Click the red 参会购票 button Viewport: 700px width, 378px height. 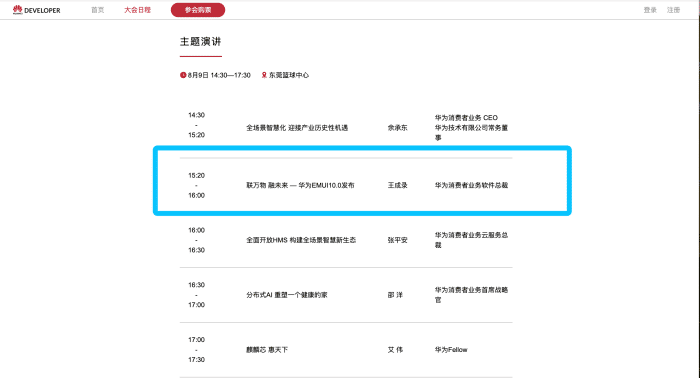(198, 10)
